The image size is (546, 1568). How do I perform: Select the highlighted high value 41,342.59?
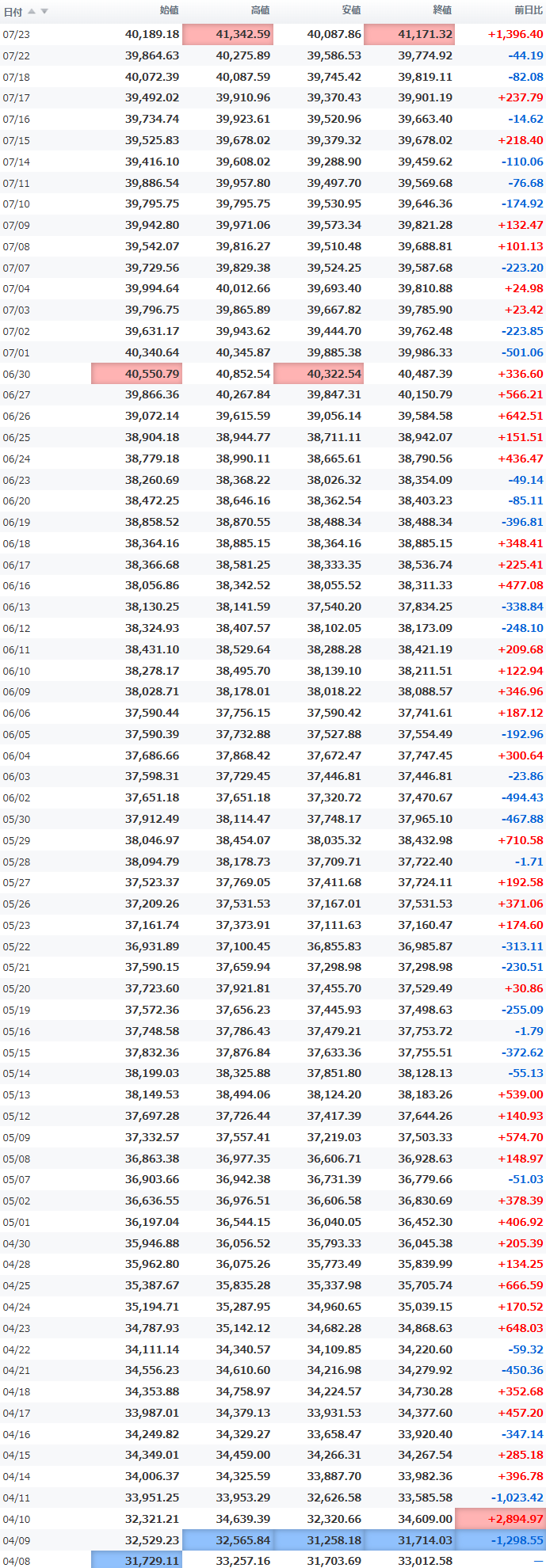pos(227,34)
